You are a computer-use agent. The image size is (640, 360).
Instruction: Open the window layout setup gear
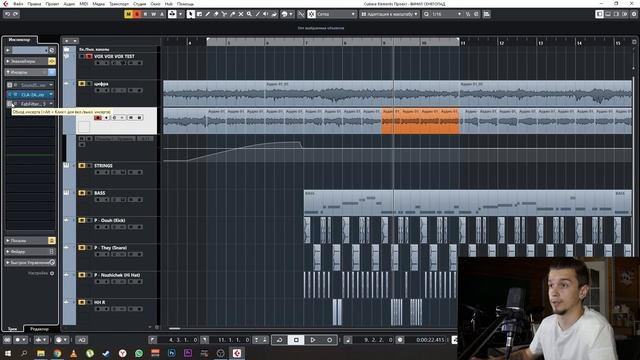(634, 14)
